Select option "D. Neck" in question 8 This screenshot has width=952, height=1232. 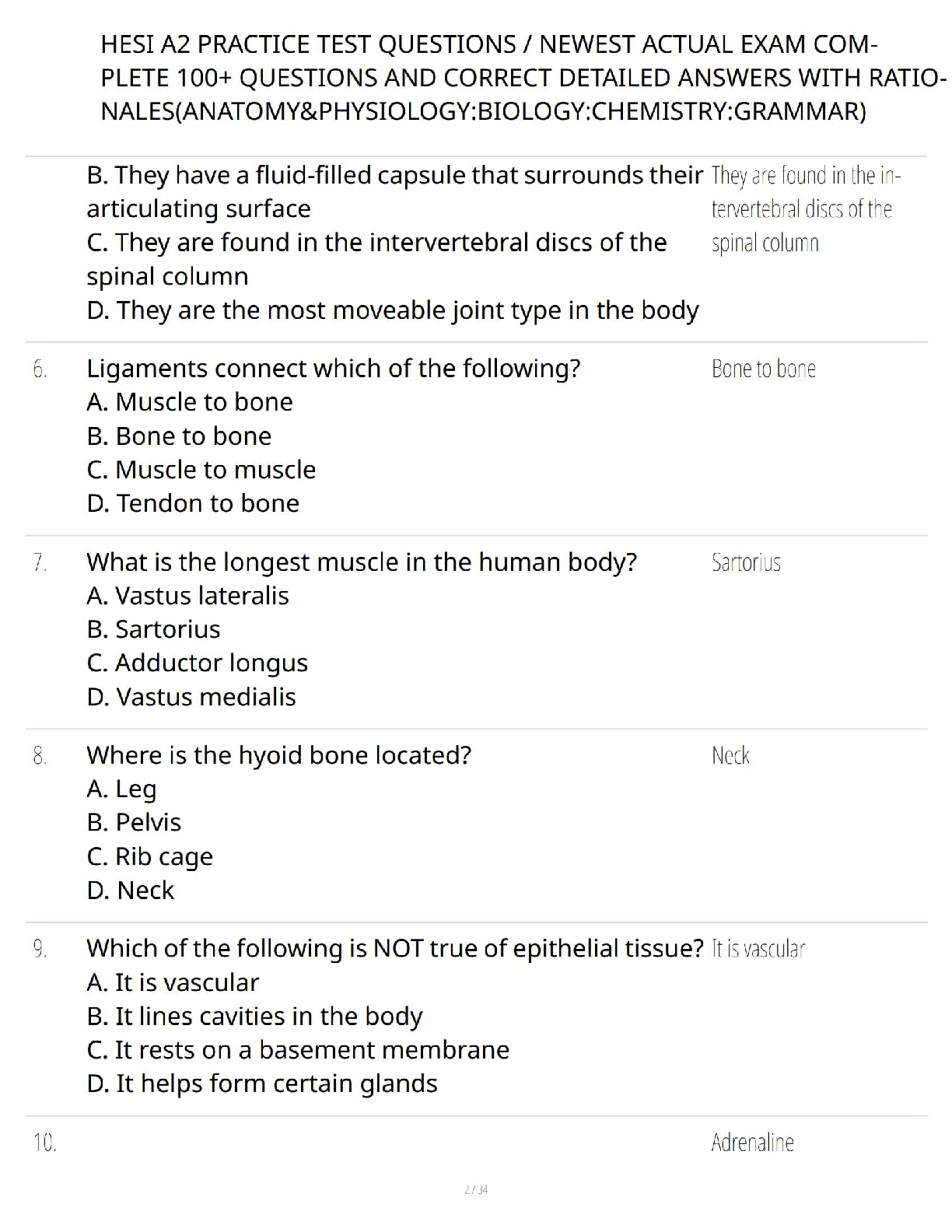(x=131, y=891)
